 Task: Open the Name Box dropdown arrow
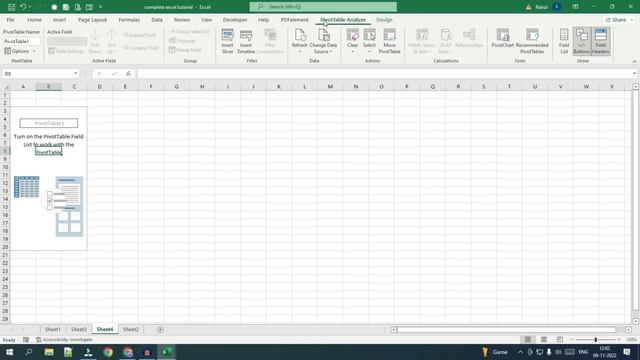(76, 73)
